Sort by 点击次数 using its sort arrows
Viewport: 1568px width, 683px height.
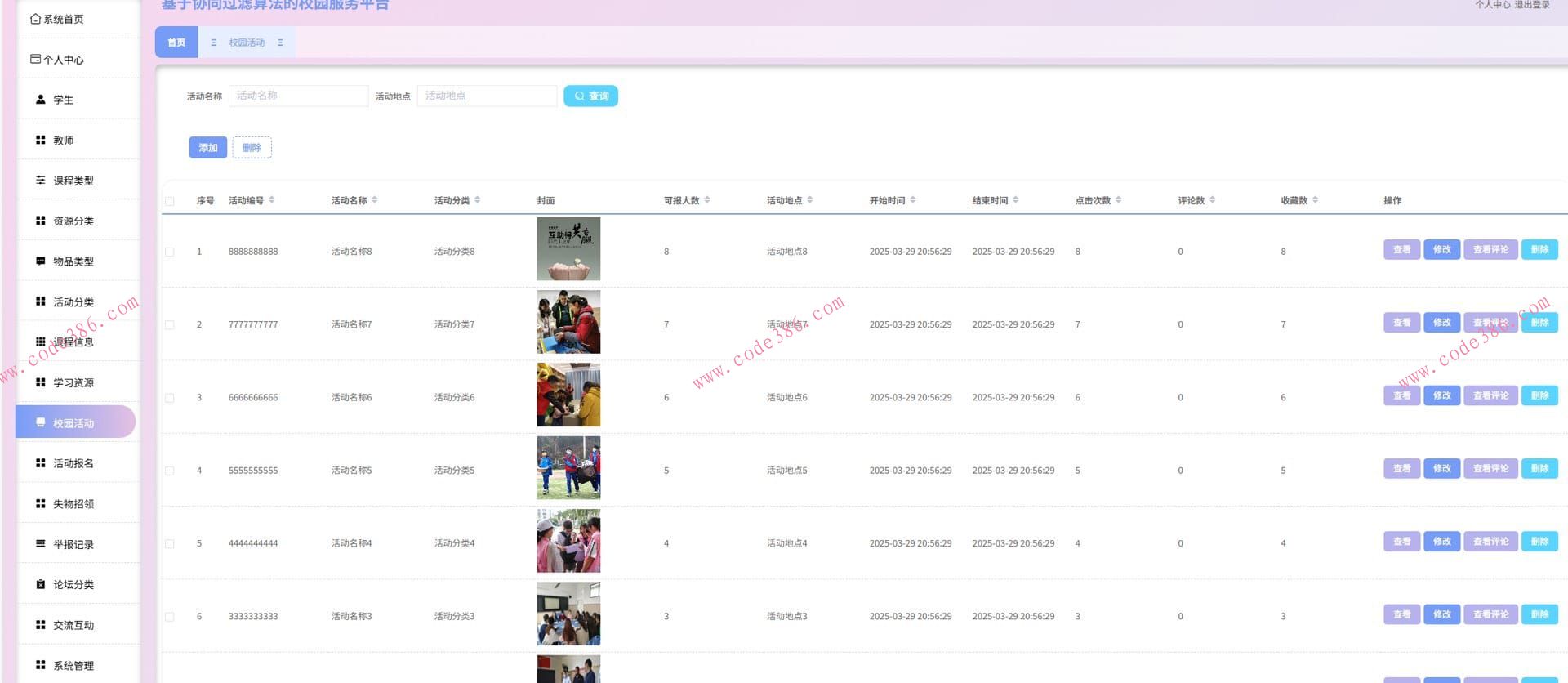[1118, 200]
